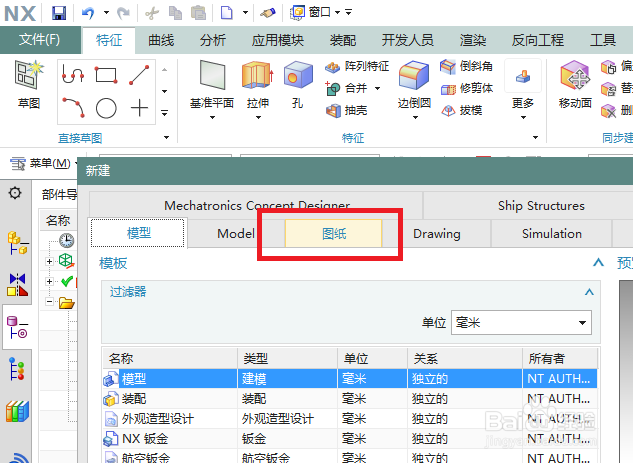633x463 pixels.
Task: Switch to the 应用模块 ribbon tab
Action: tap(277, 40)
